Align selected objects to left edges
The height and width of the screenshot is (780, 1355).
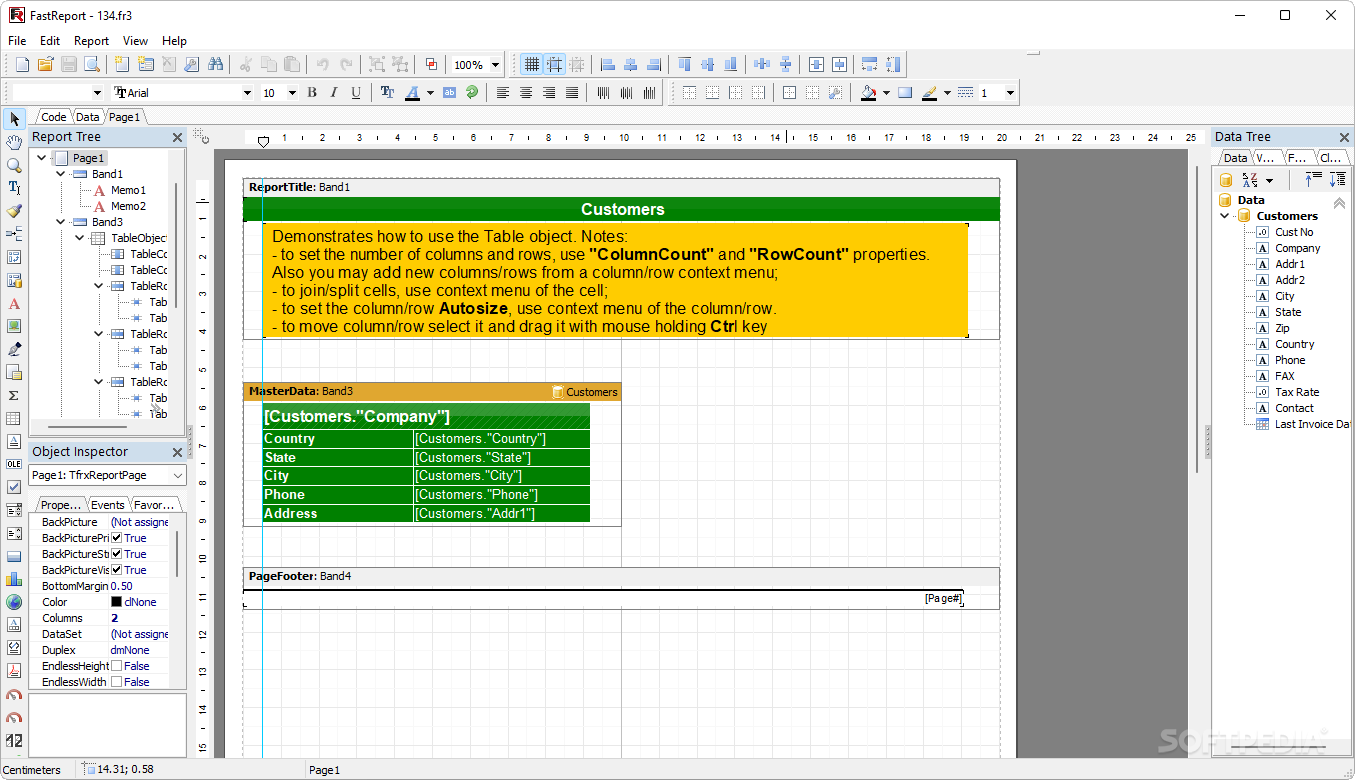tap(608, 64)
